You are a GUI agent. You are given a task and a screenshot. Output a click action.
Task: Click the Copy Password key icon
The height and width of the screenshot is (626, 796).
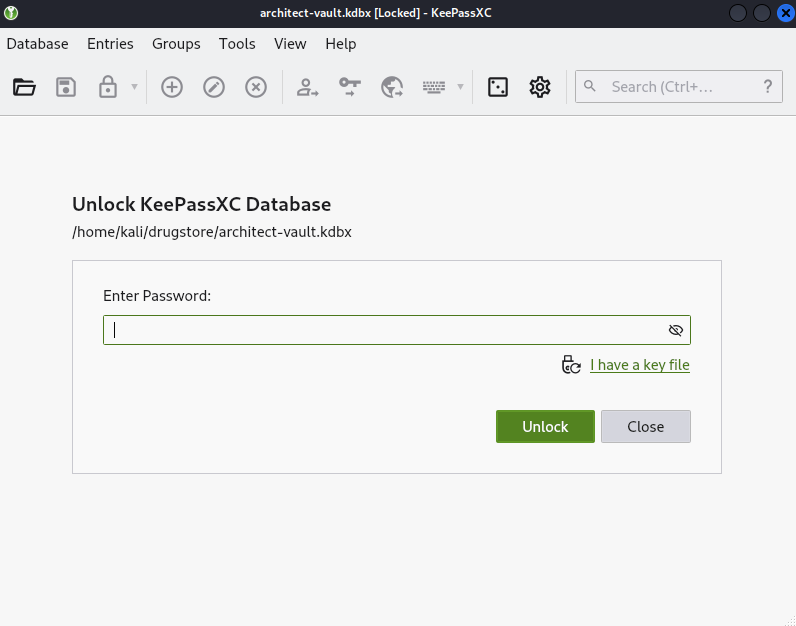tap(349, 87)
